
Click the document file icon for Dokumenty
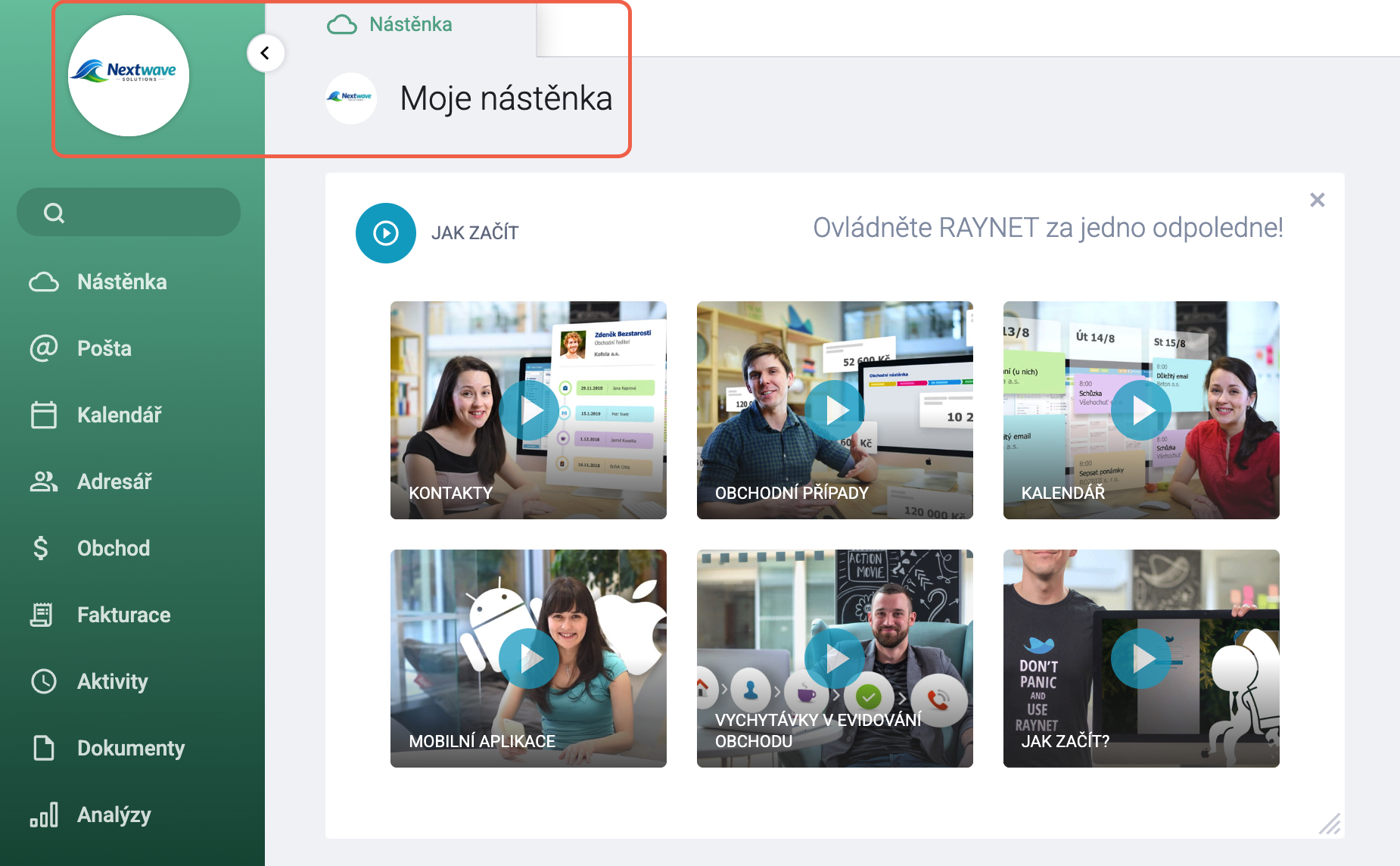click(44, 748)
